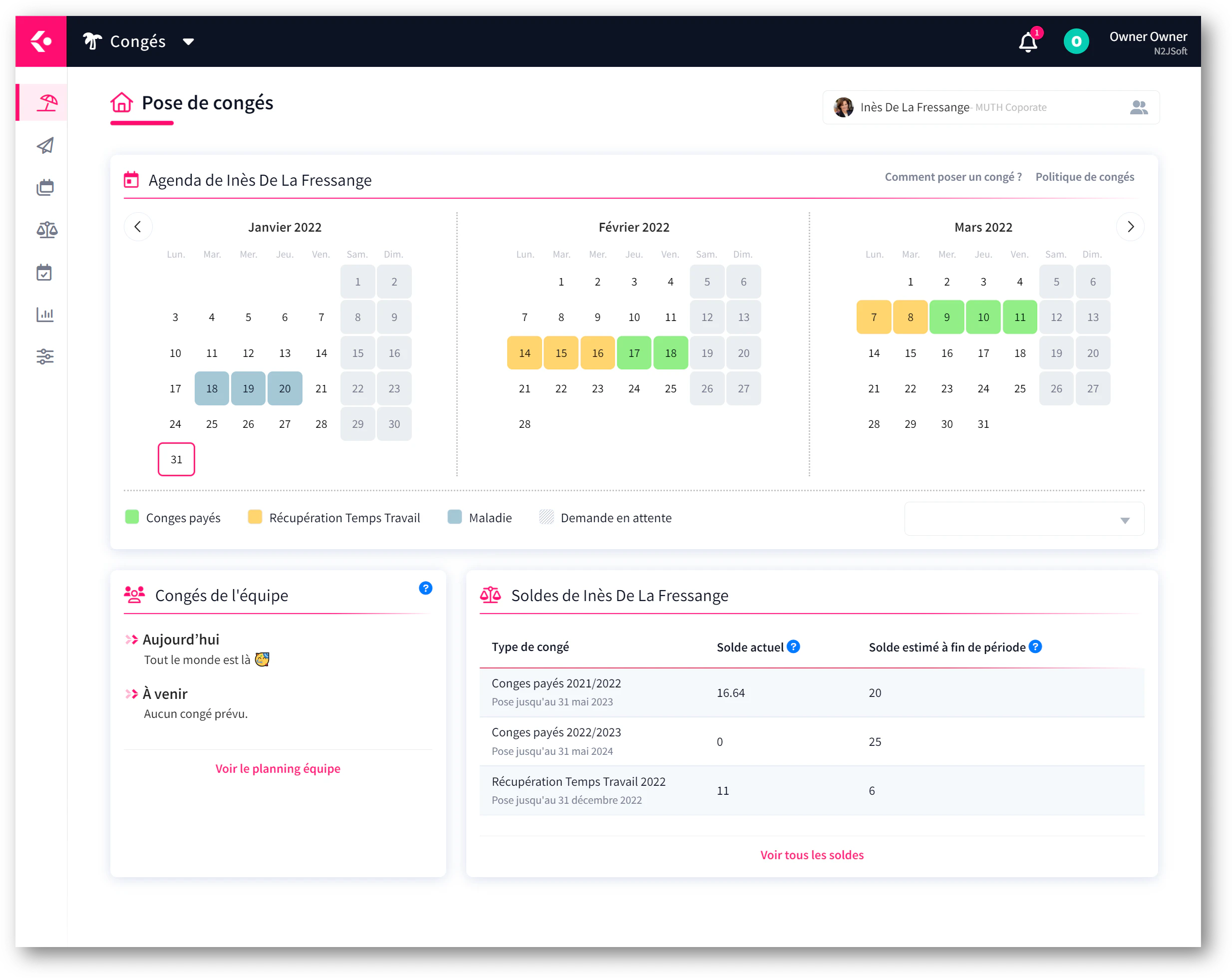Screen dimensions: 1232x978
Task: Click Voir le planning équipe link
Action: pyautogui.click(x=278, y=768)
